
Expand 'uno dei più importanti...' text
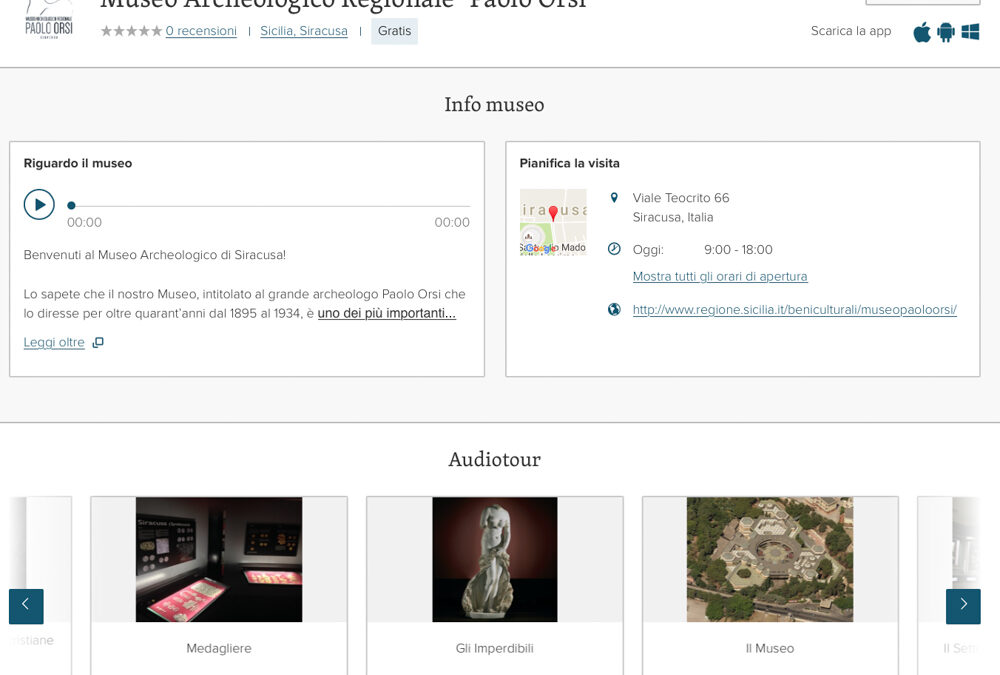[386, 313]
